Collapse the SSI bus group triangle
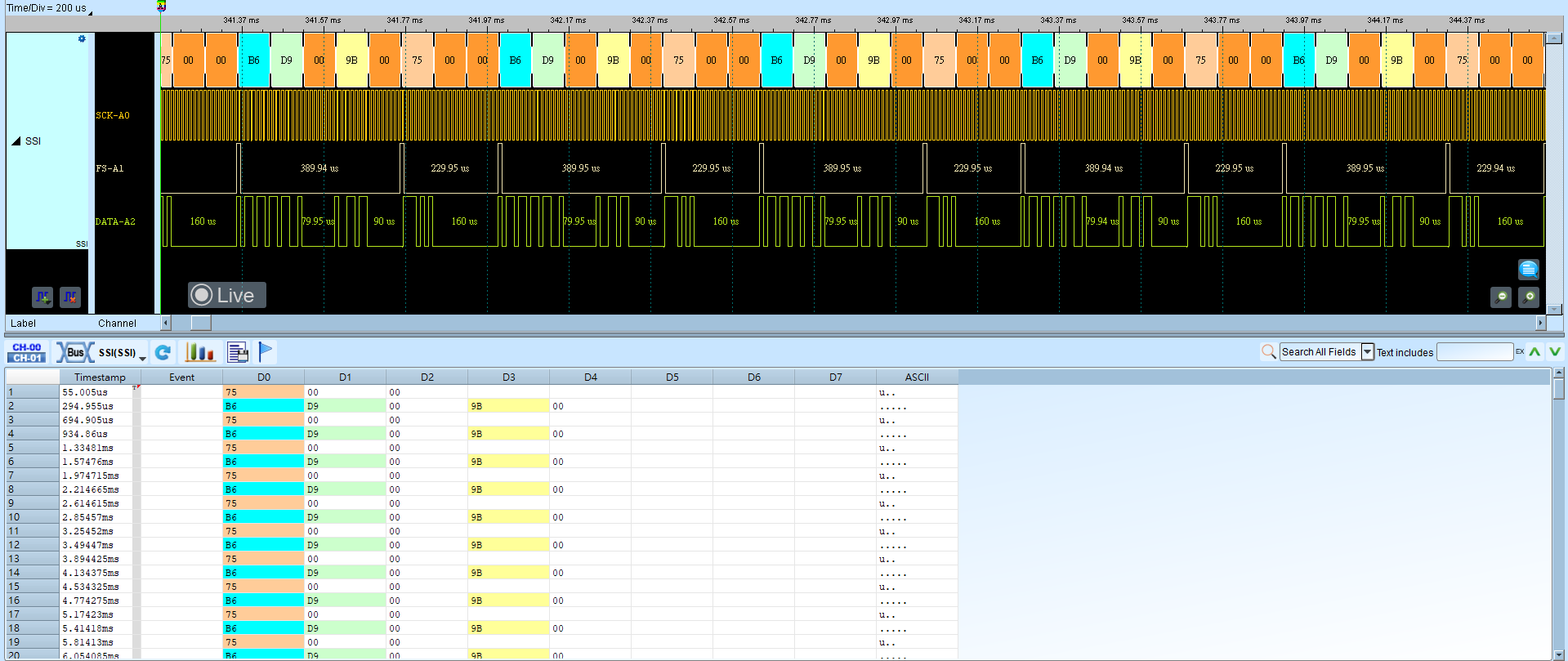This screenshot has height=661, width=1568. pos(16,141)
